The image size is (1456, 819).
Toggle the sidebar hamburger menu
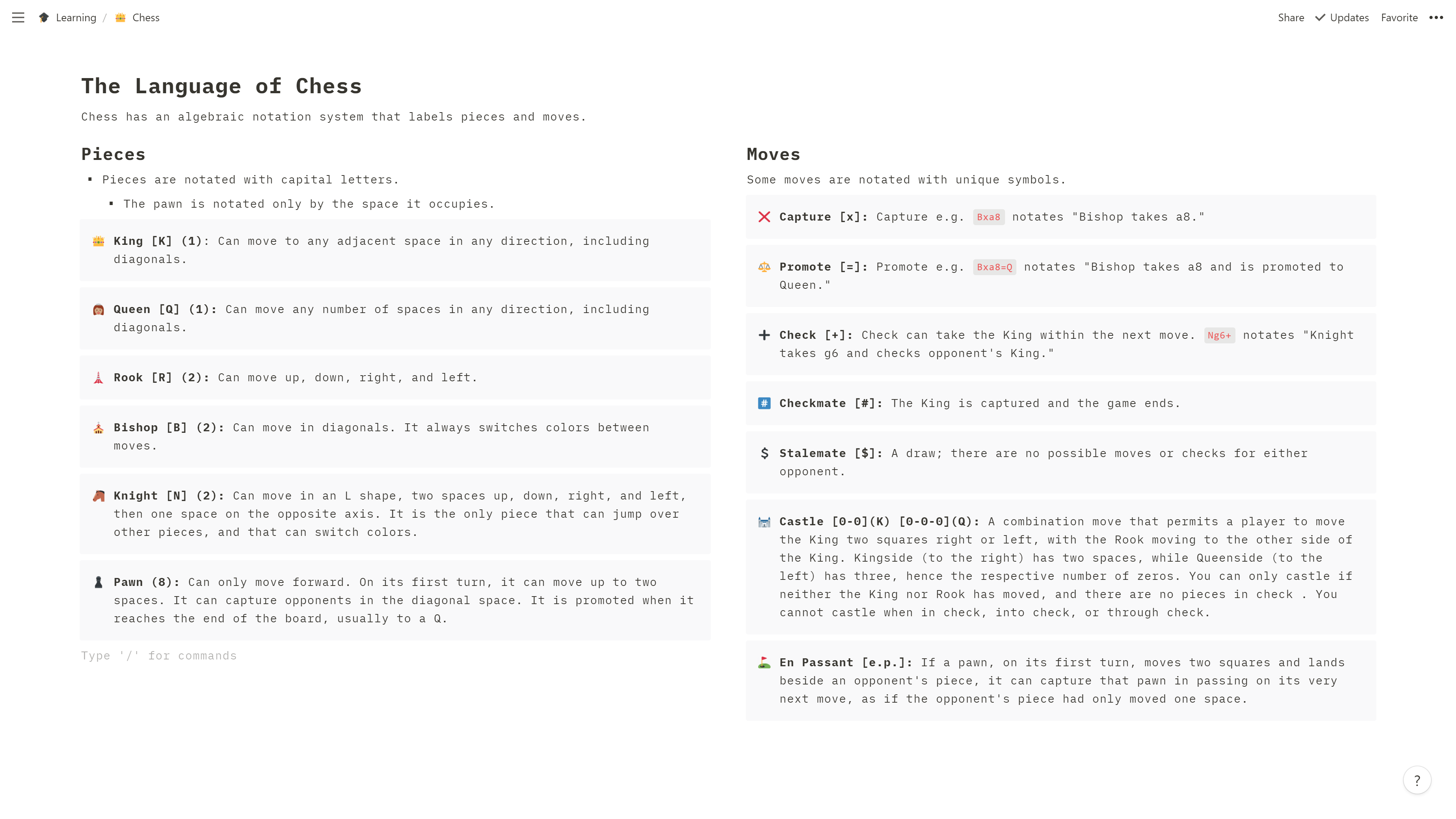(18, 17)
